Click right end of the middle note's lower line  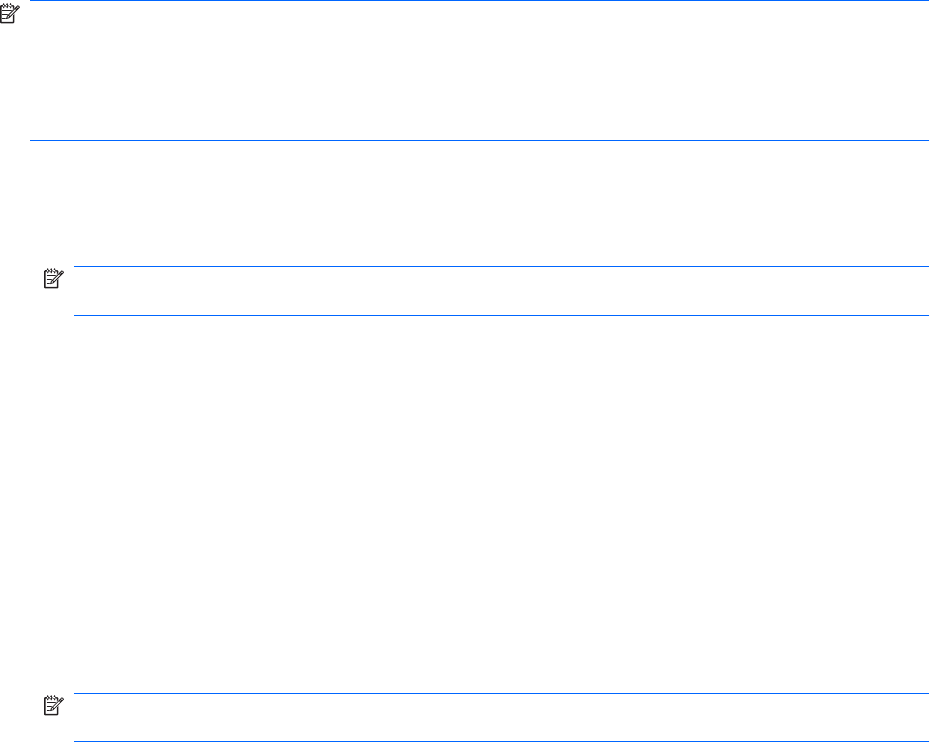point(925,316)
